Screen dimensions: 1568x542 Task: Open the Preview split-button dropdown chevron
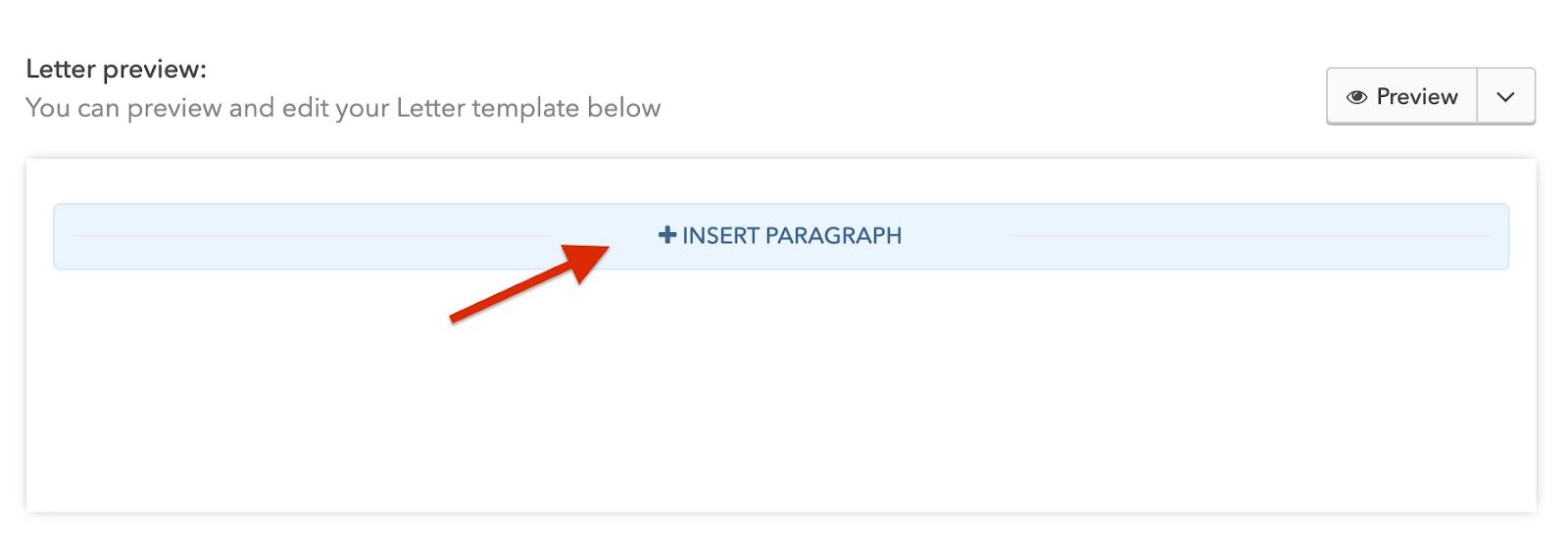pyautogui.click(x=1505, y=97)
